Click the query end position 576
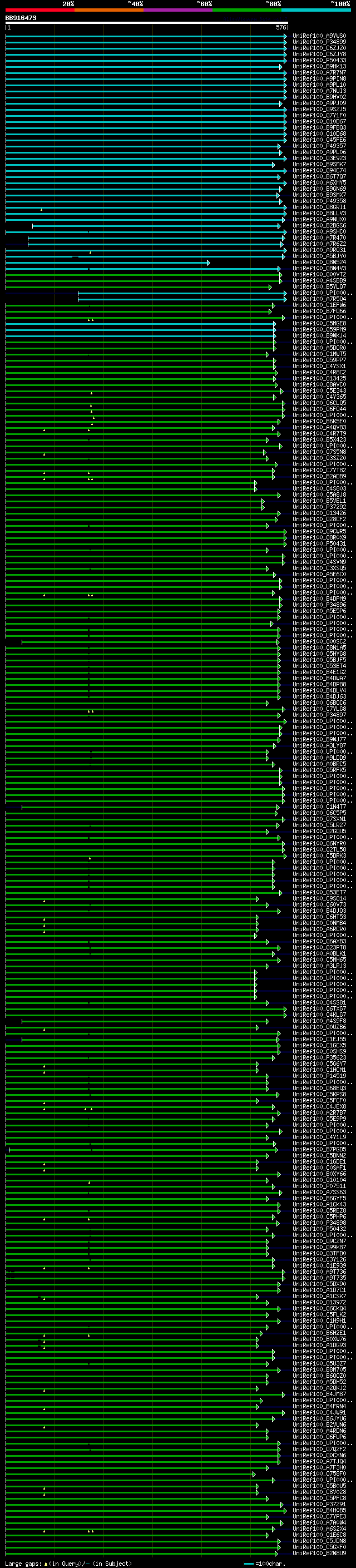The height and width of the screenshot is (1568, 356). (280, 27)
